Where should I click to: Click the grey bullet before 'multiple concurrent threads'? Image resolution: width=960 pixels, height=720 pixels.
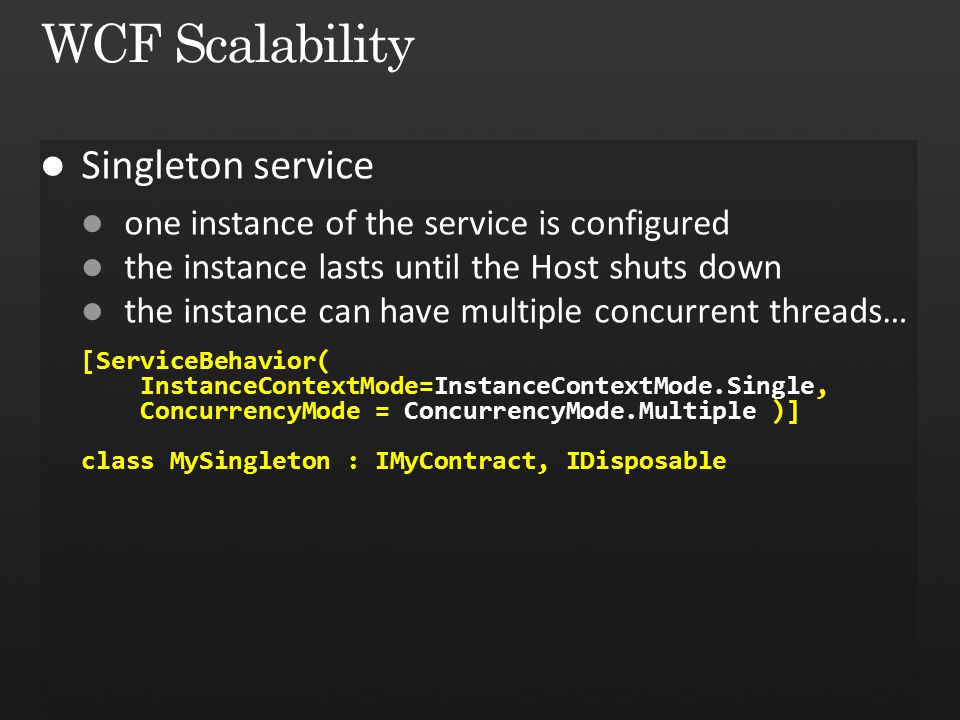click(x=92, y=312)
